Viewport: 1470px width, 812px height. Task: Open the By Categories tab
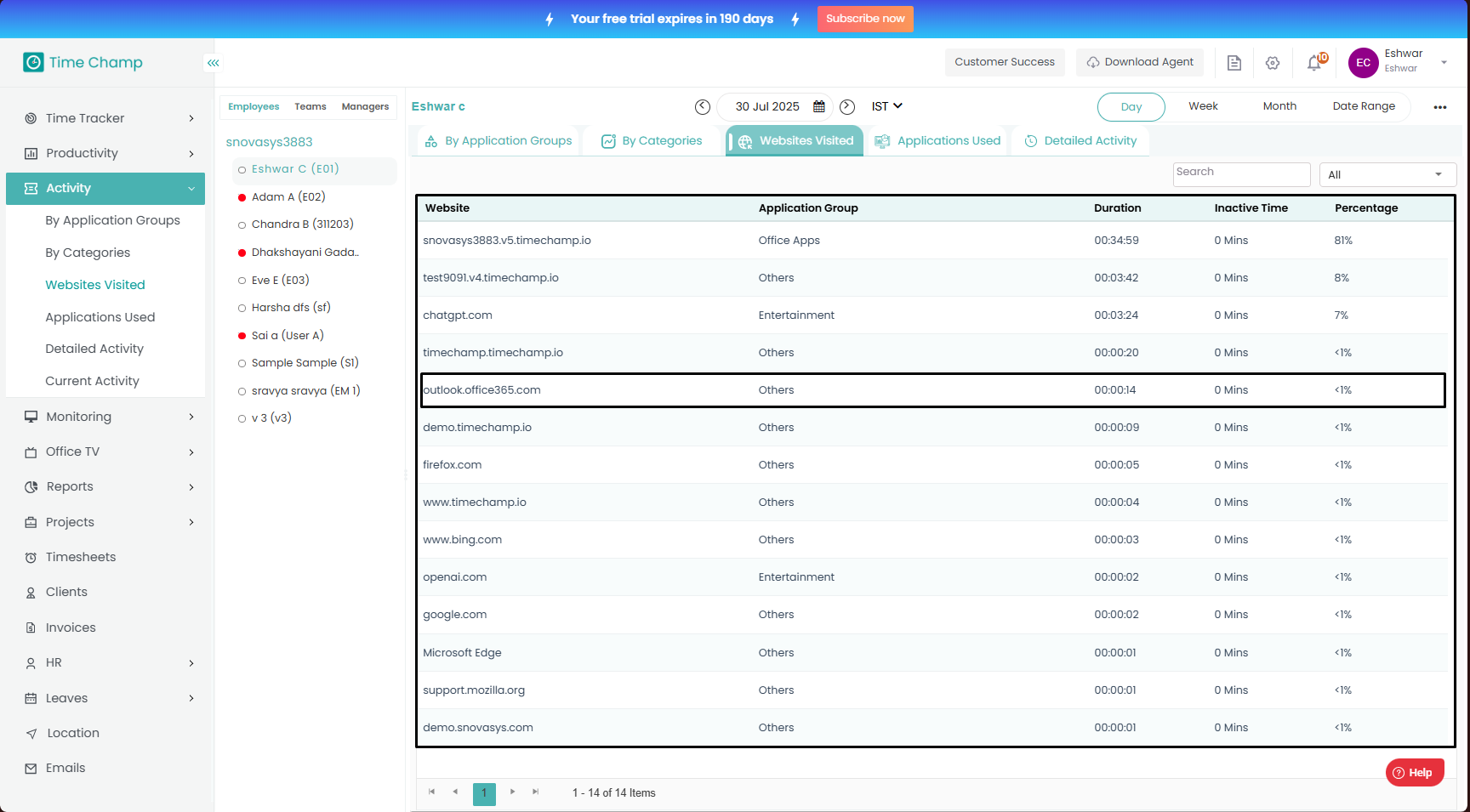[652, 141]
